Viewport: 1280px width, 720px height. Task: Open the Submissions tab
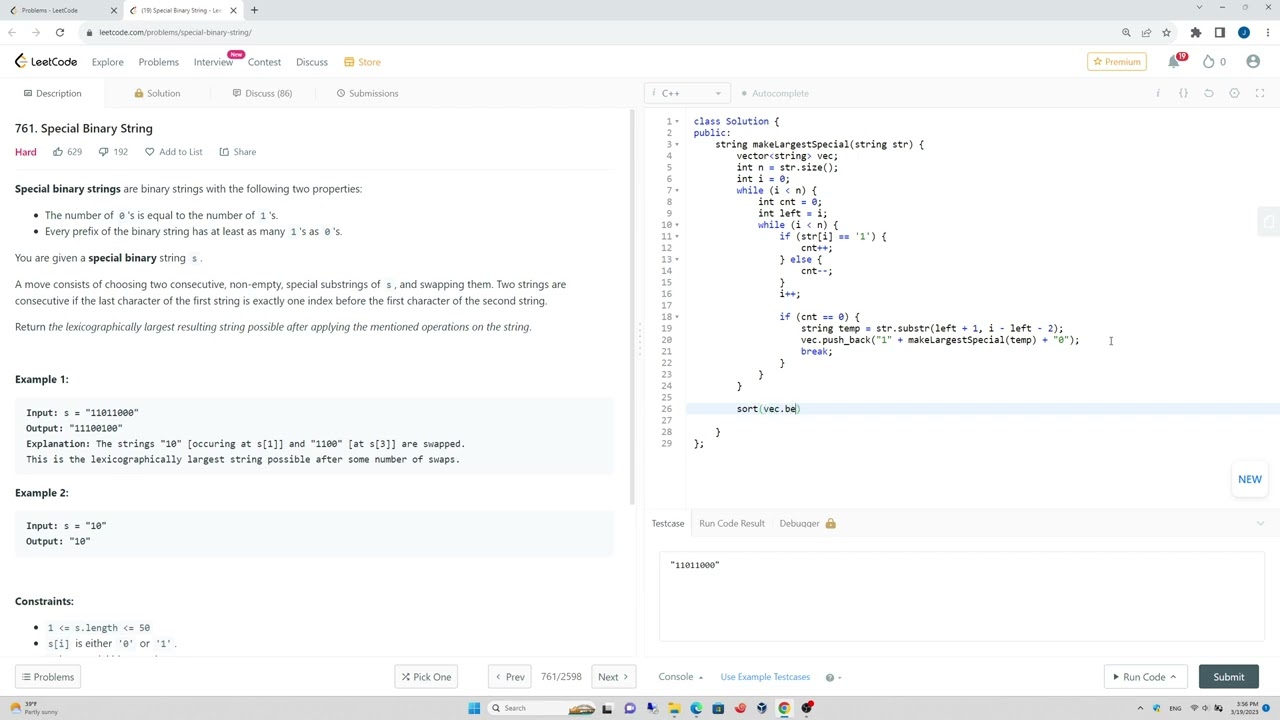click(x=367, y=93)
